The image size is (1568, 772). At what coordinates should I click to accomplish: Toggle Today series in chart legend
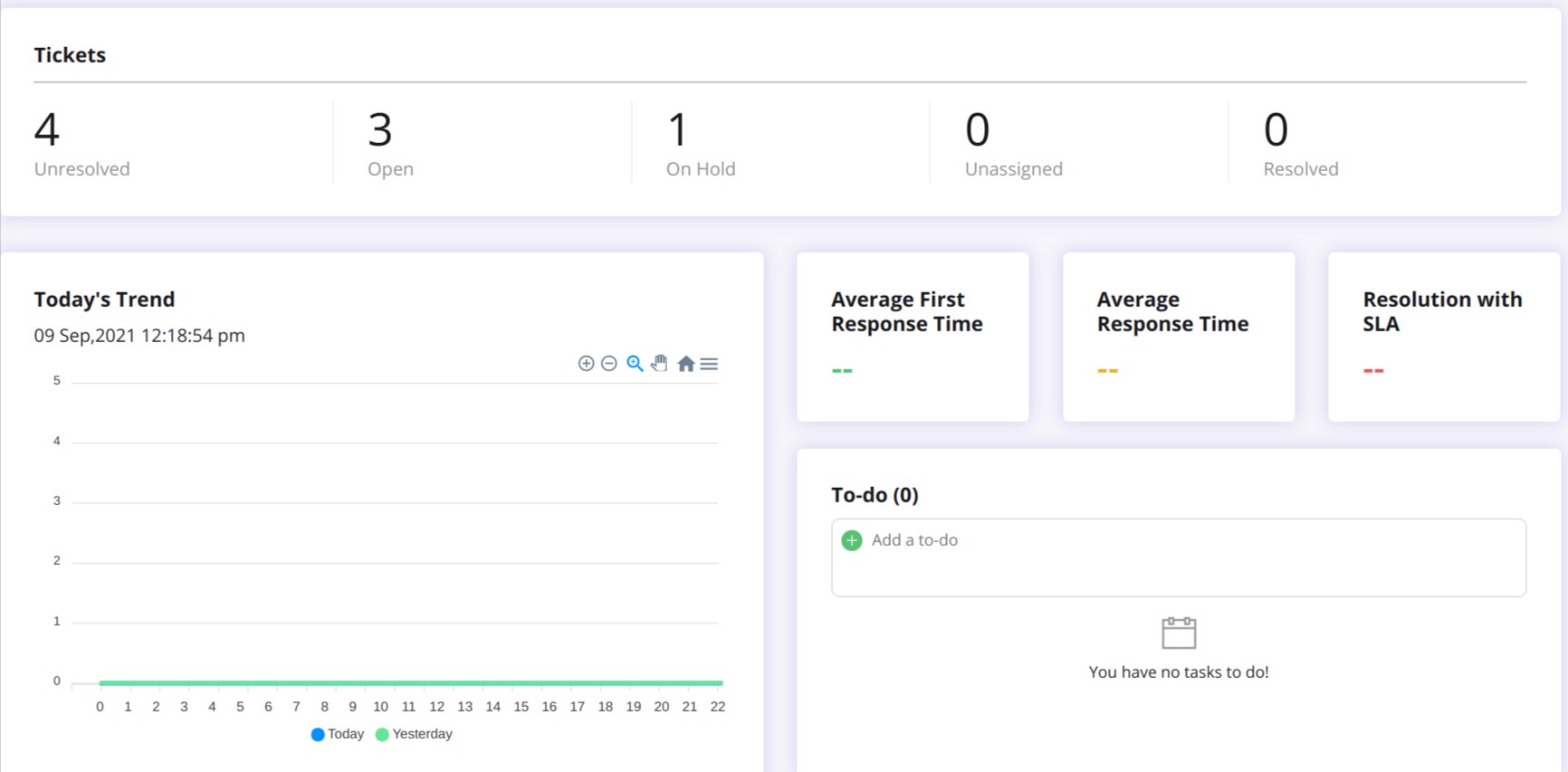pos(338,734)
